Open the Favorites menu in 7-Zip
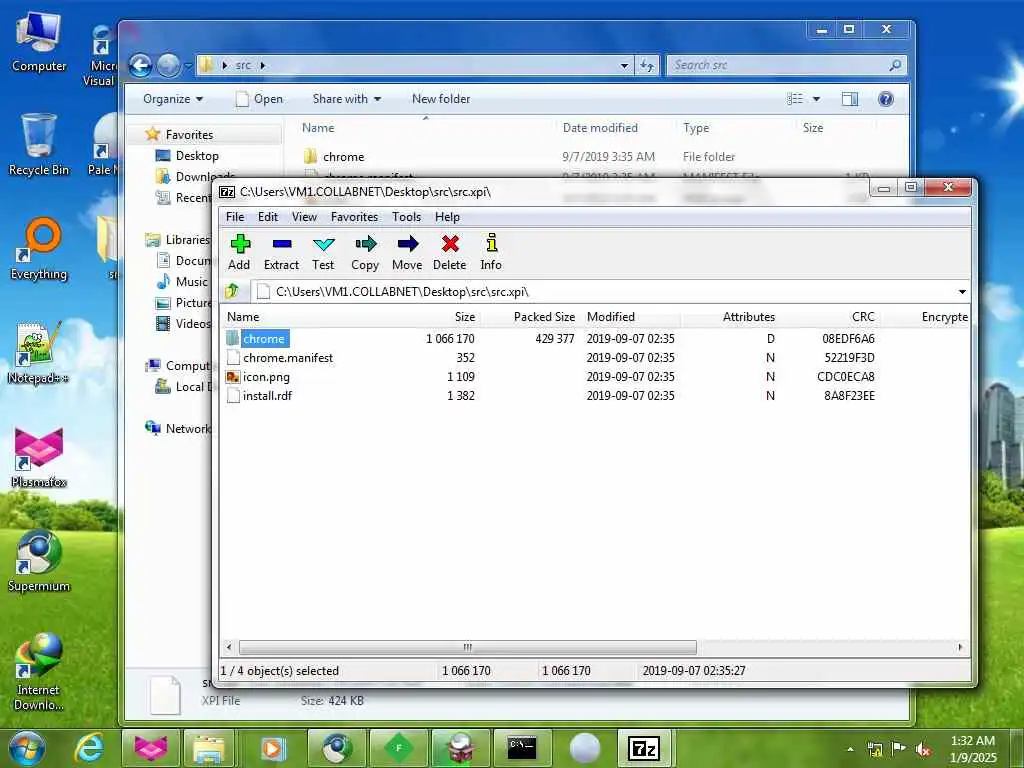1024x768 pixels. 355,217
